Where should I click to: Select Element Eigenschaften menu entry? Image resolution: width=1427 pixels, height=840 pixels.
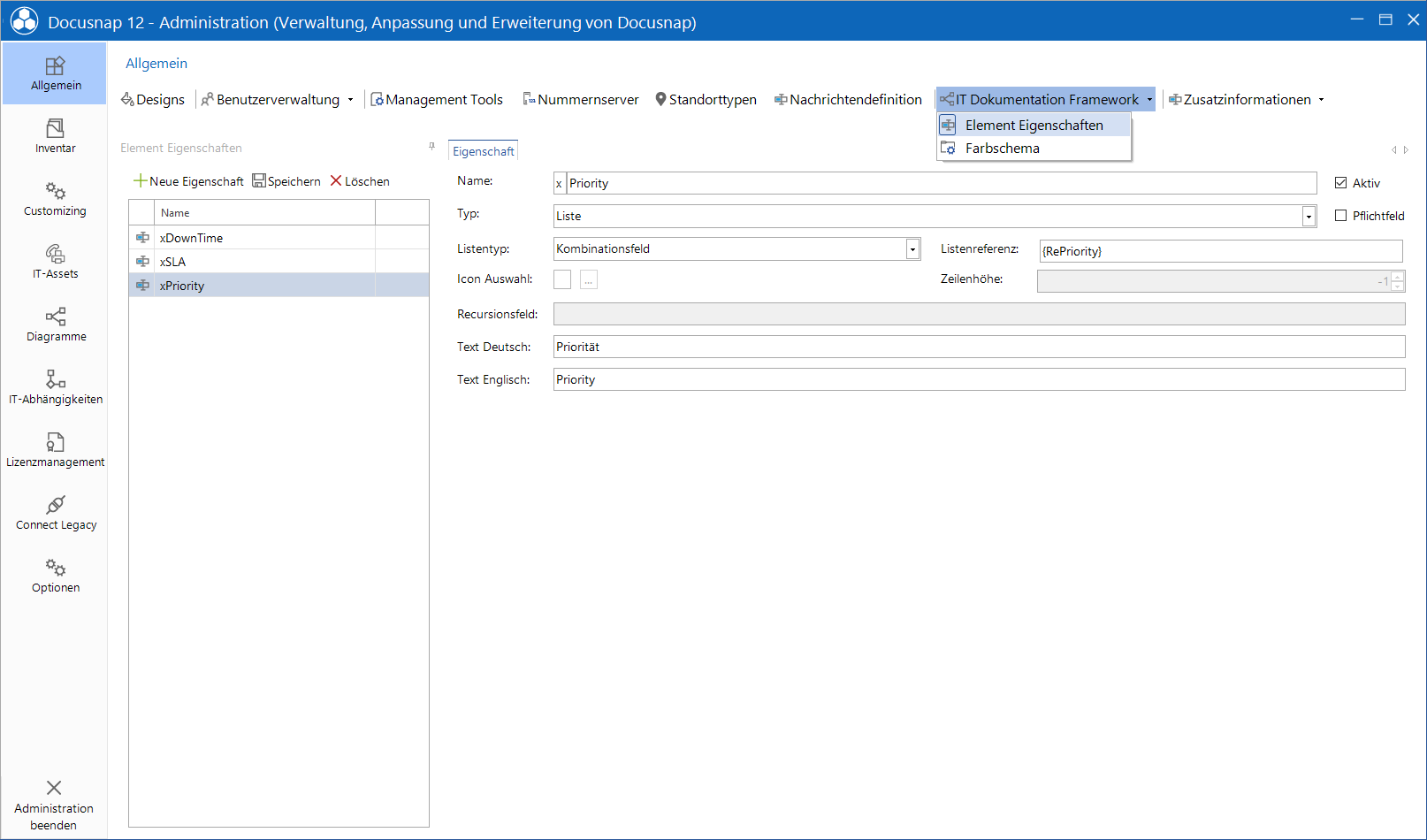click(1034, 126)
